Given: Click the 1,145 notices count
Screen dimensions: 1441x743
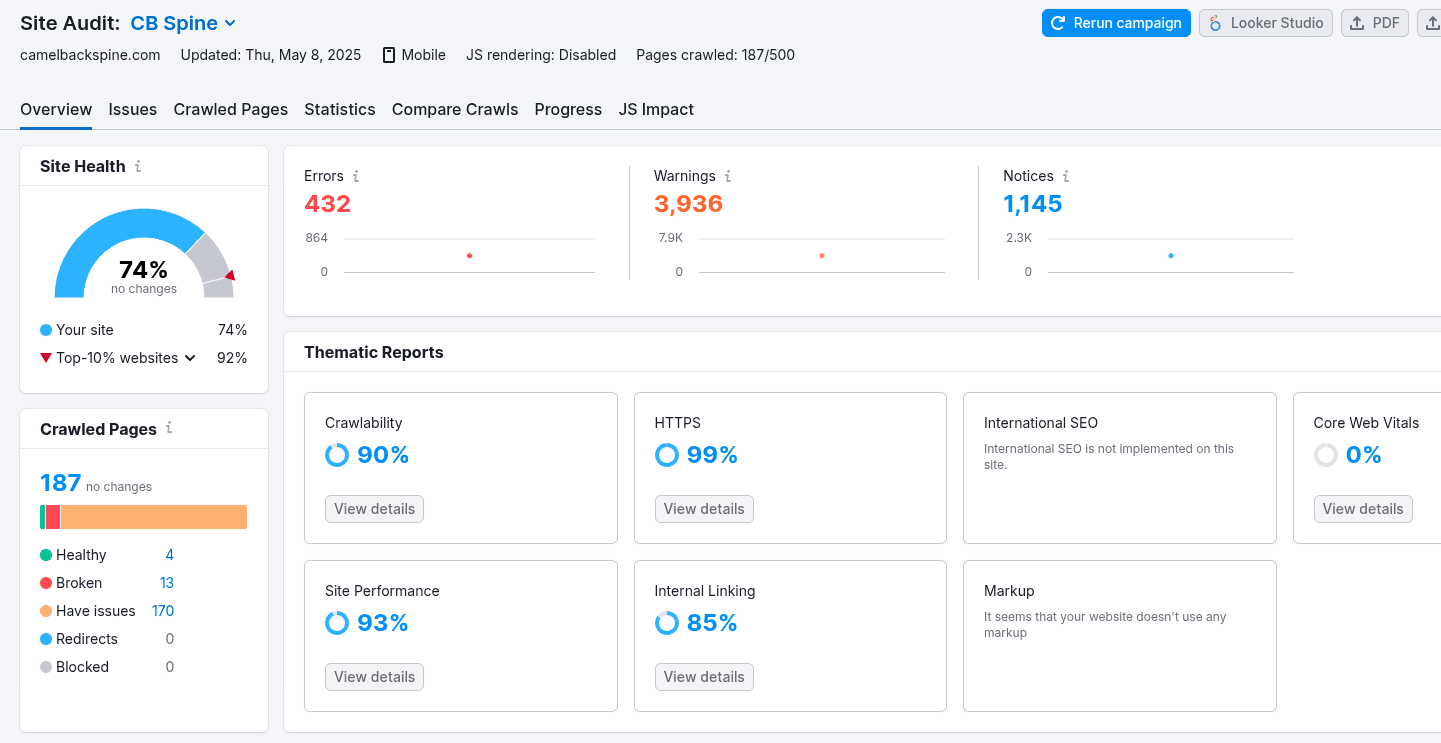Looking at the screenshot, I should (1033, 204).
